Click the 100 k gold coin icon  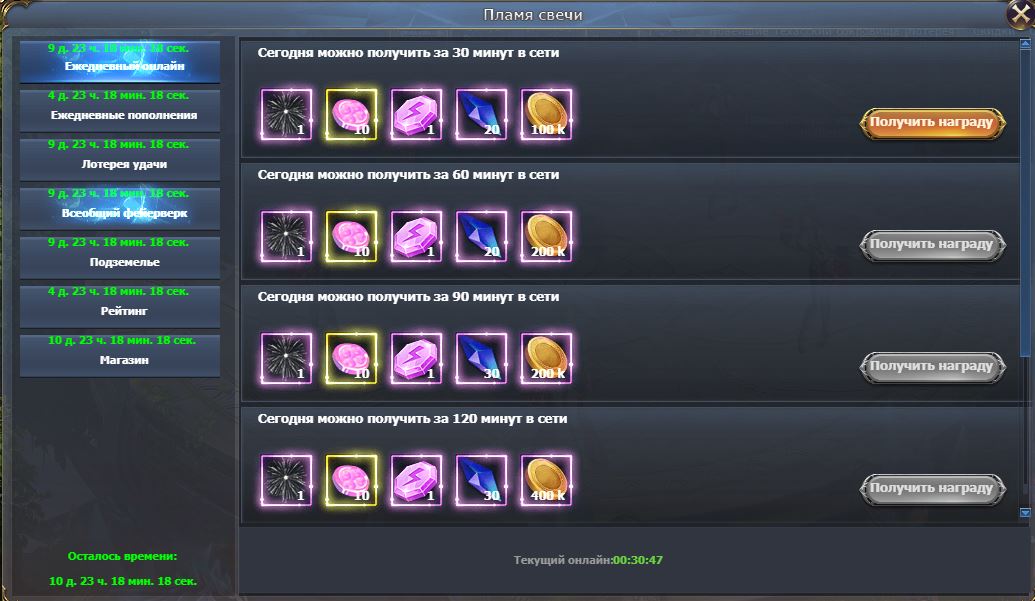(x=547, y=114)
